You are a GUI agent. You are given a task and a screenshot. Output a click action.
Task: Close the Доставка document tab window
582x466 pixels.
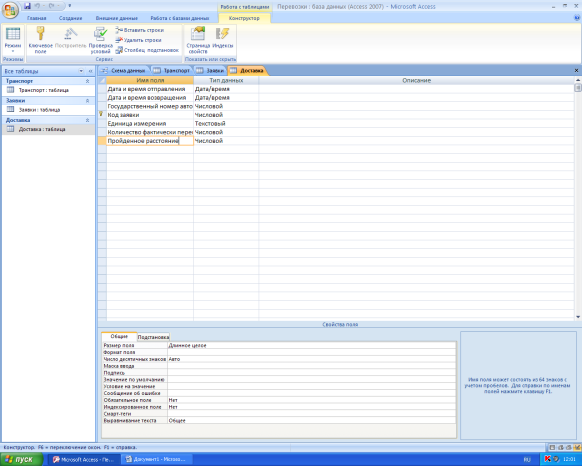(576, 70)
